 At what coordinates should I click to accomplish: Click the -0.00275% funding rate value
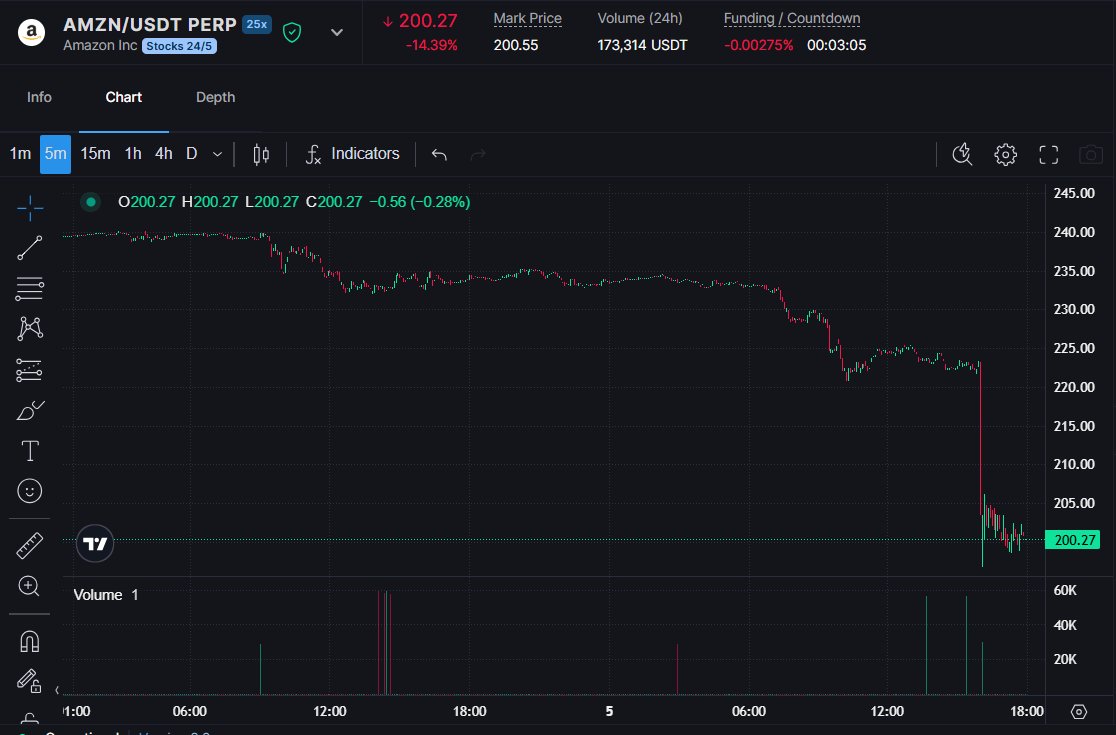pos(758,46)
